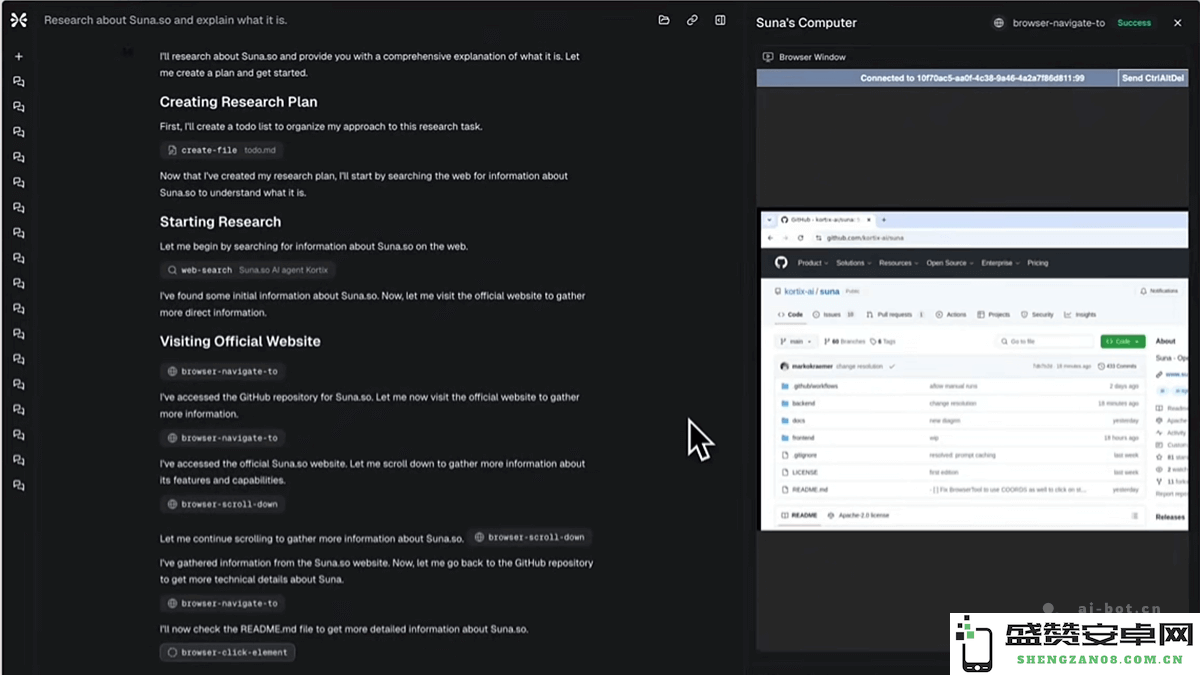Close the Suna's Computer panel

(x=1178, y=23)
